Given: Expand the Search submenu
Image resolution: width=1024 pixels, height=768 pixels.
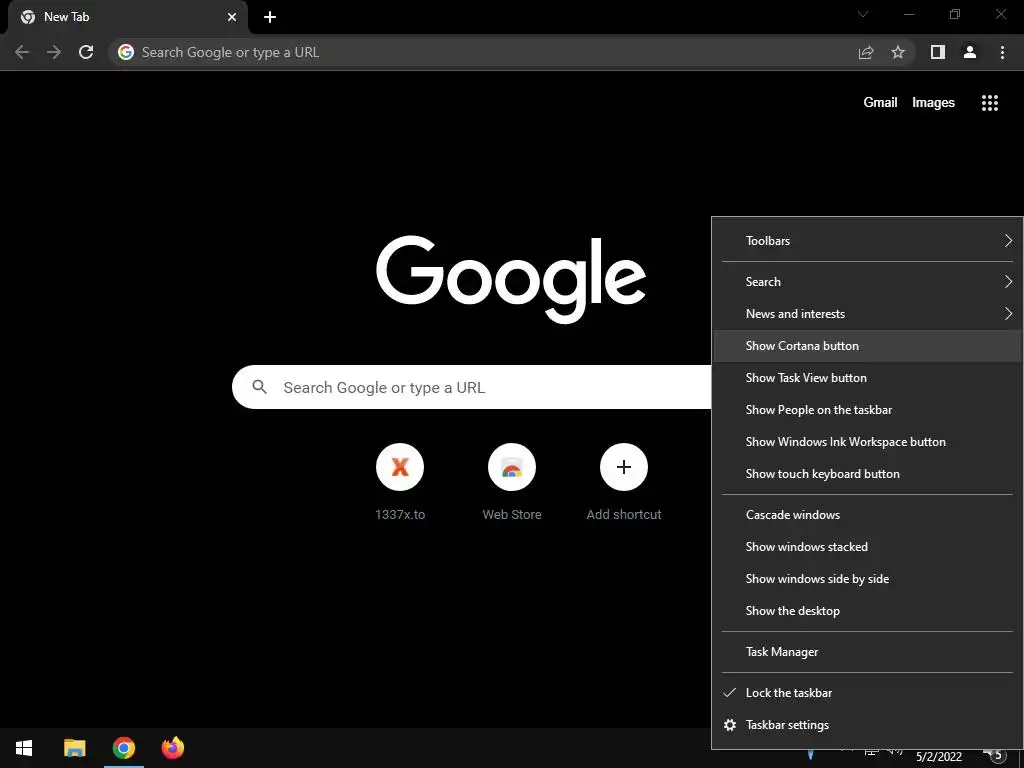Looking at the screenshot, I should pos(868,281).
